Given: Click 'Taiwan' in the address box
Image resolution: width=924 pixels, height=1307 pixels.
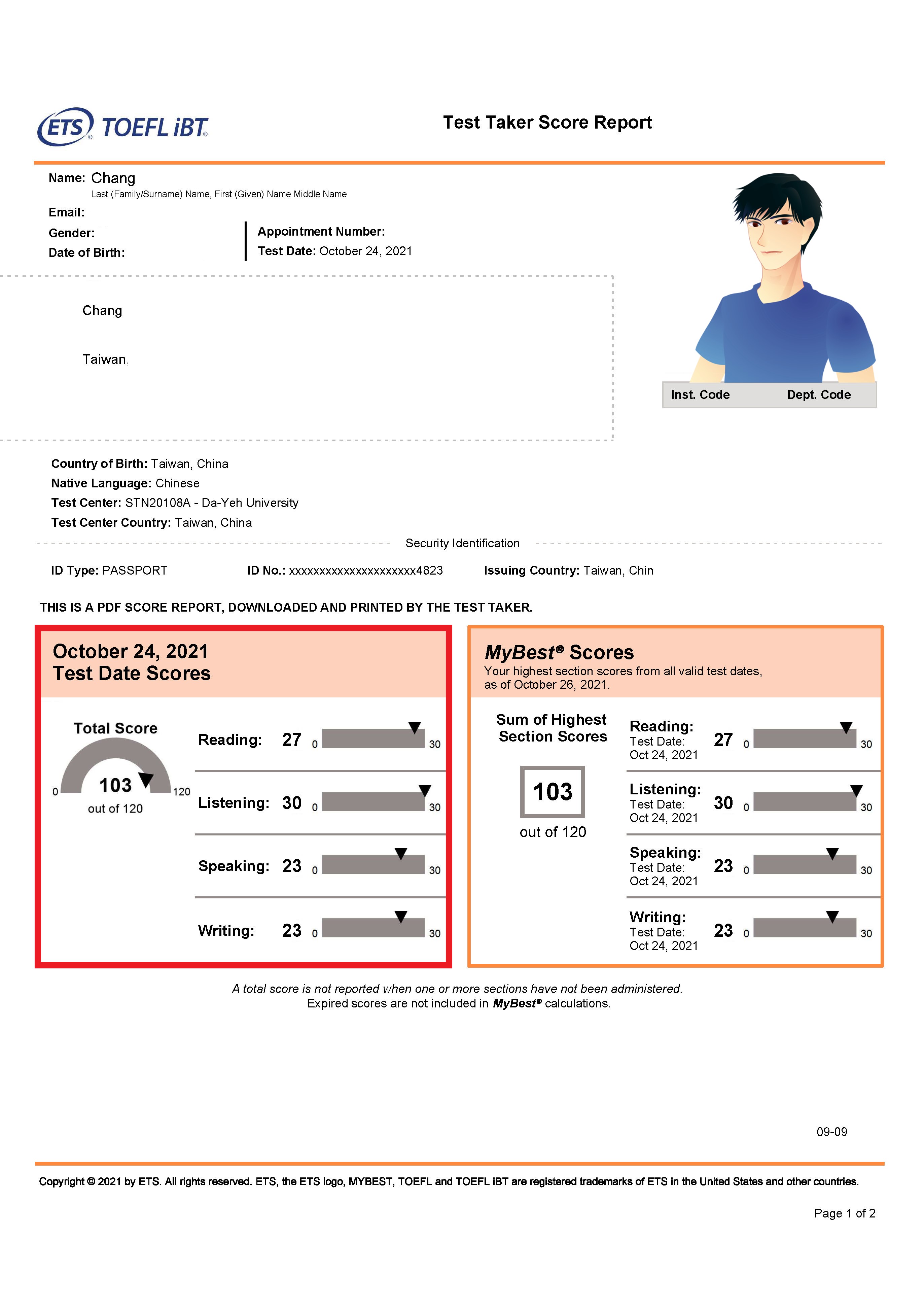Looking at the screenshot, I should (x=104, y=359).
